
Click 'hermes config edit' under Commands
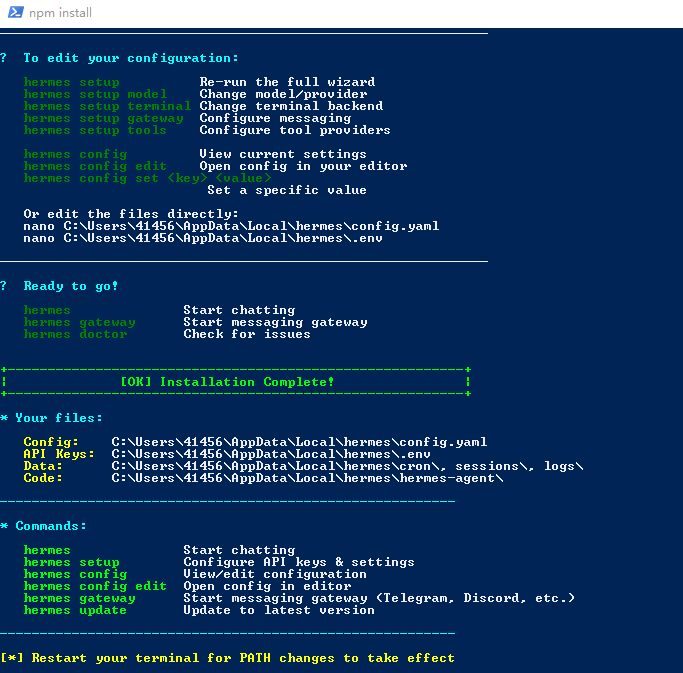pos(95,586)
